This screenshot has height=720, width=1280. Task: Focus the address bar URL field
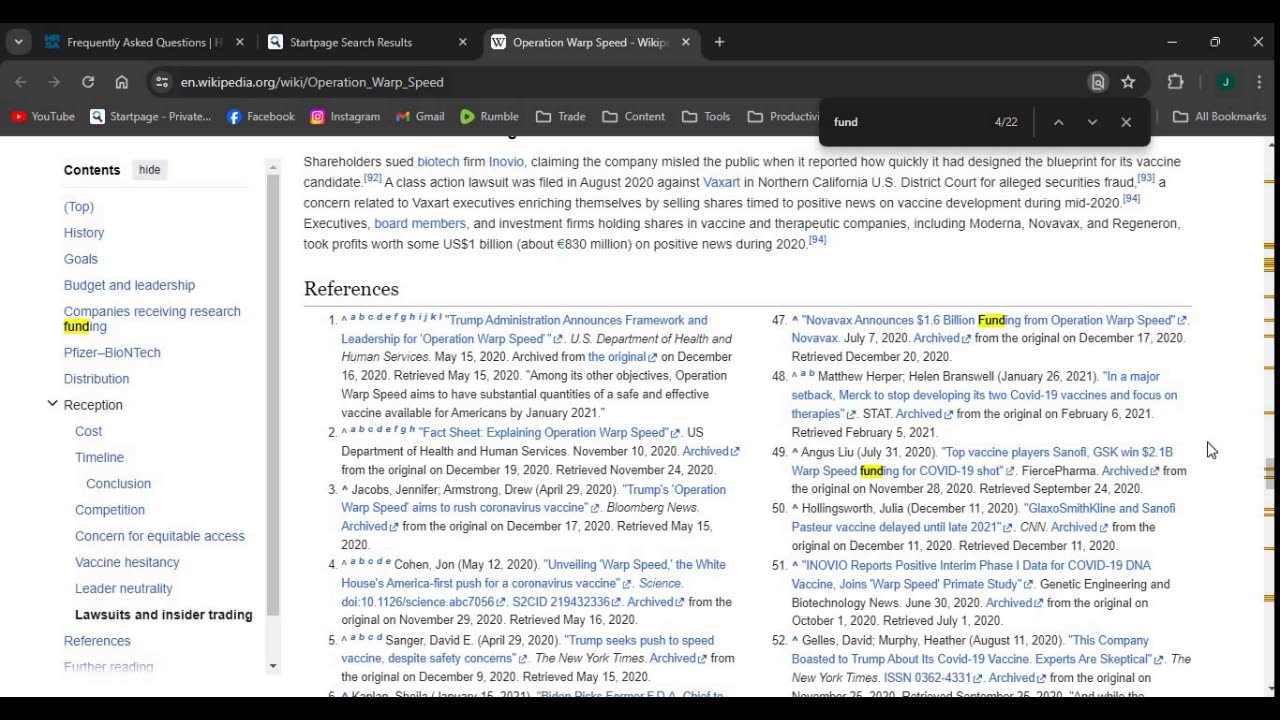click(620, 82)
